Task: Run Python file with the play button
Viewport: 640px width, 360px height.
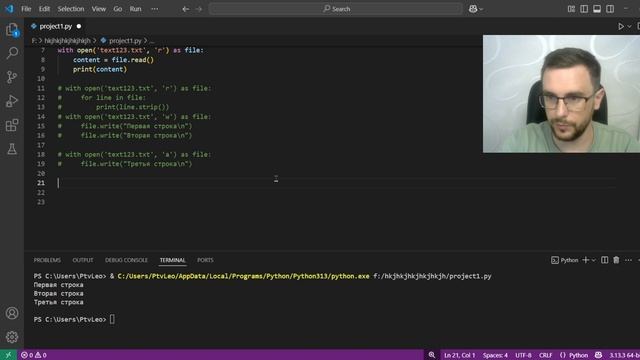Action: 621,27
